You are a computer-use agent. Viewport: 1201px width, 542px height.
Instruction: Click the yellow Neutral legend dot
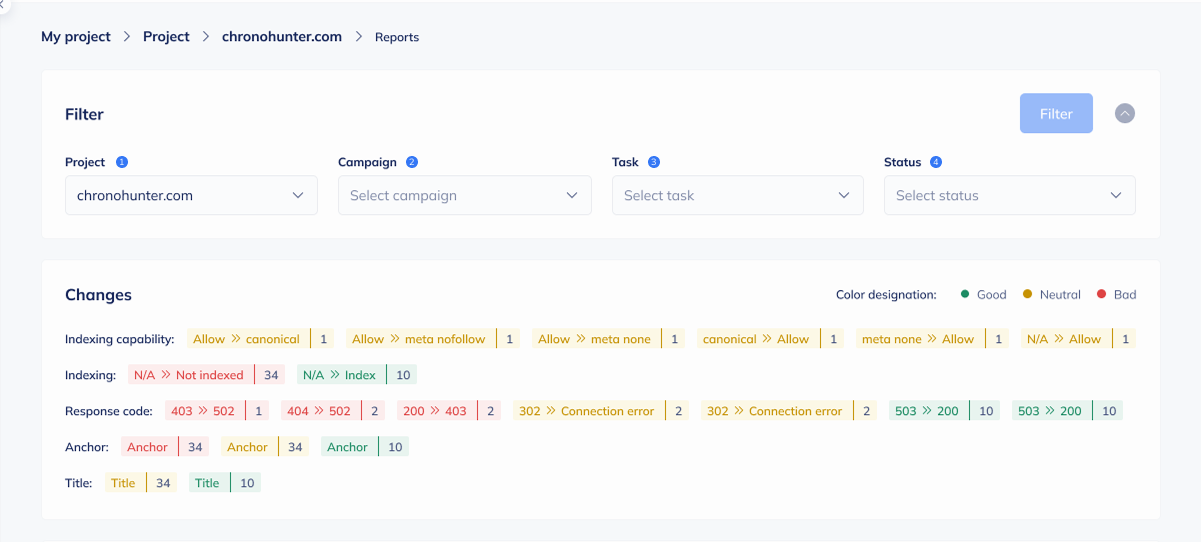pos(1027,294)
